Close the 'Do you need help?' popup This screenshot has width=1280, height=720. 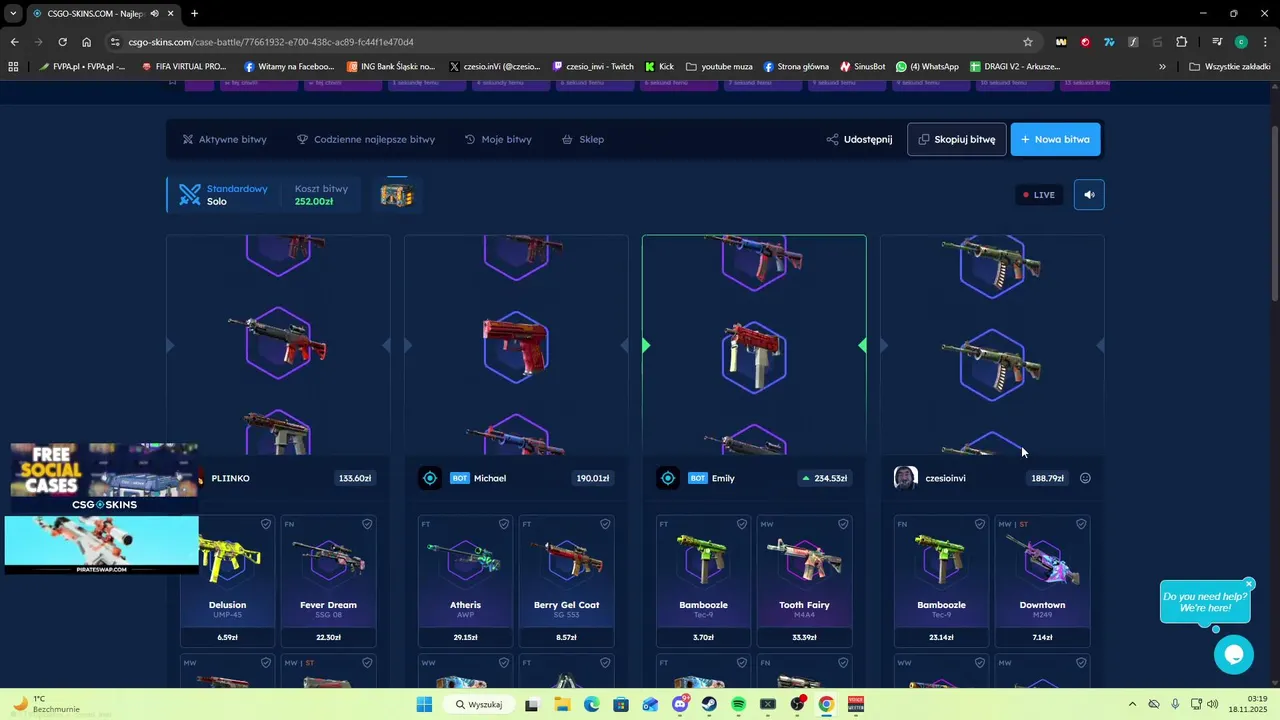click(x=1249, y=584)
